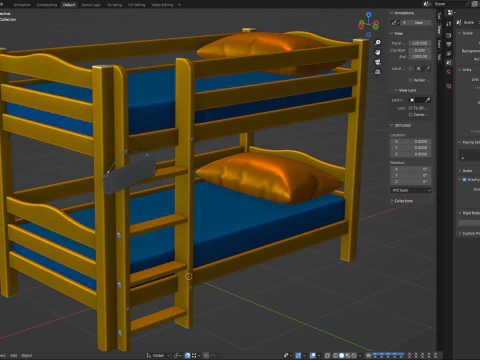This screenshot has width=480, height=360.
Task: Disable the Gravity checkbox
Action: coord(464,179)
